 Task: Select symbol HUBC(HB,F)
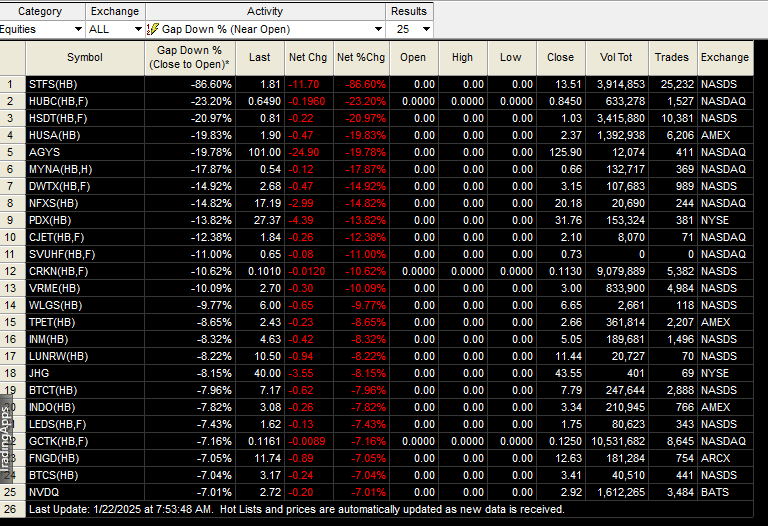click(59, 101)
